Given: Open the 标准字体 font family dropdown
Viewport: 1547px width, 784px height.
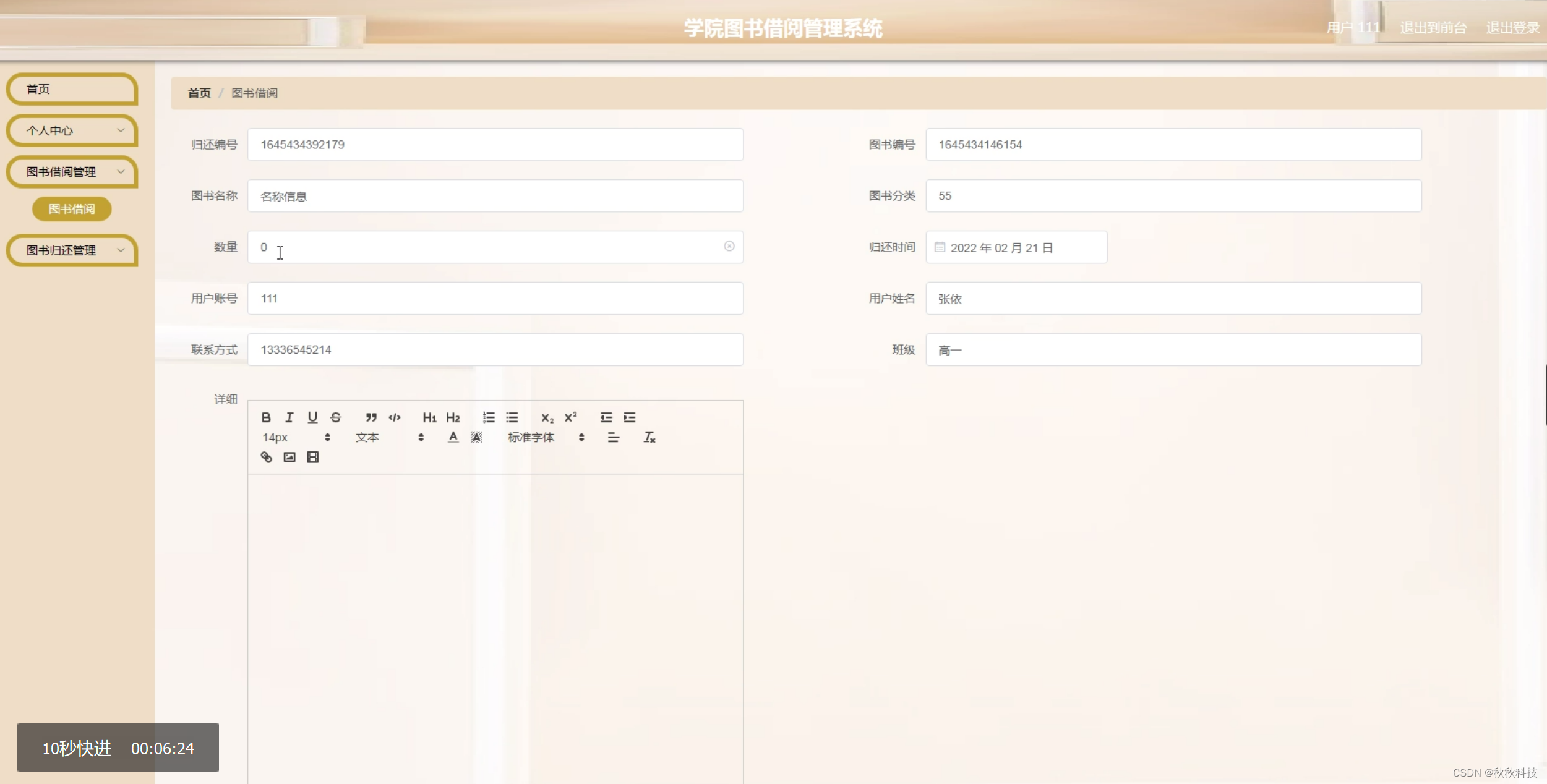Looking at the screenshot, I should pos(532,437).
